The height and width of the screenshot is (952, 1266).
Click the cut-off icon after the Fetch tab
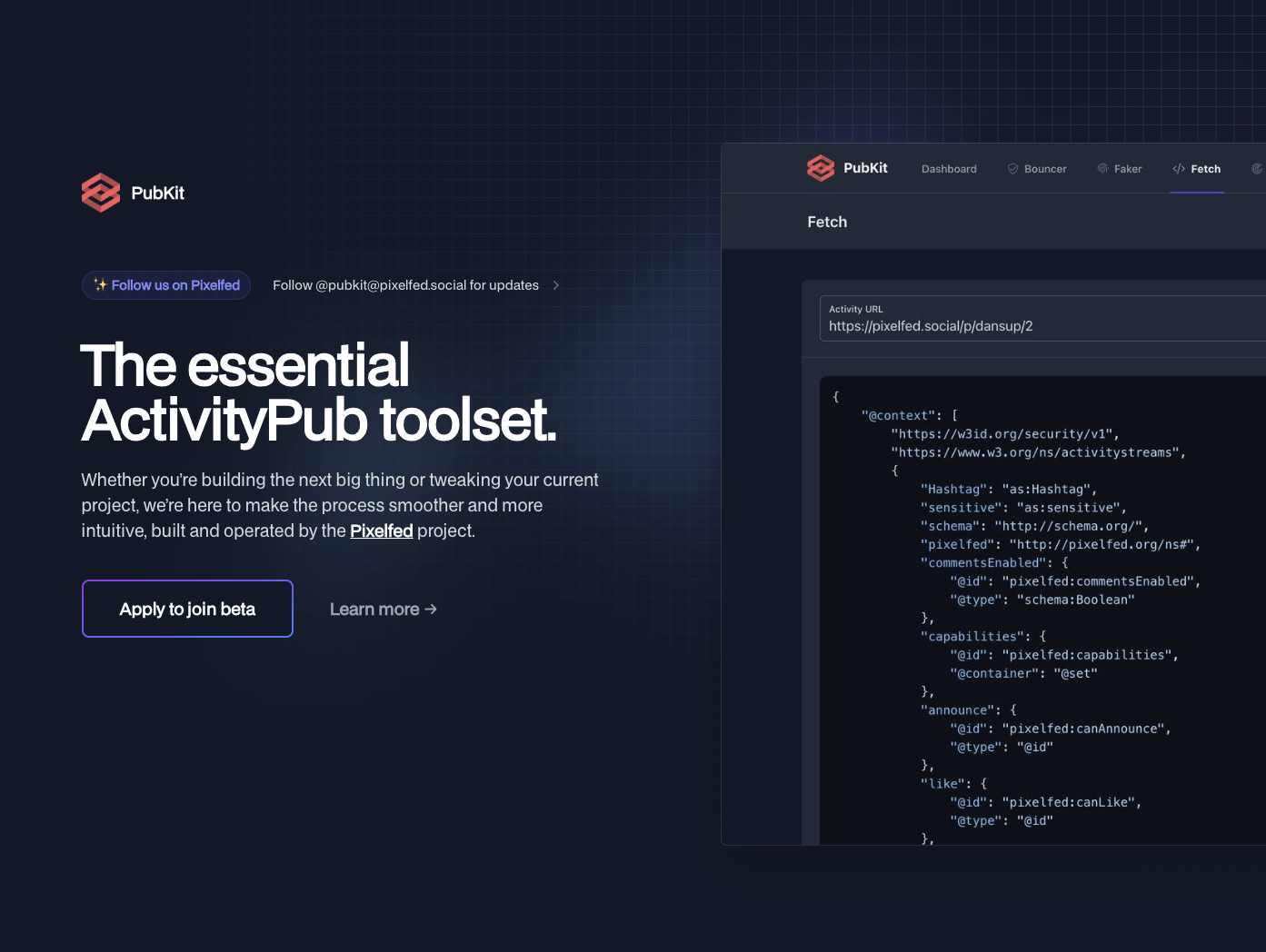click(x=1258, y=169)
